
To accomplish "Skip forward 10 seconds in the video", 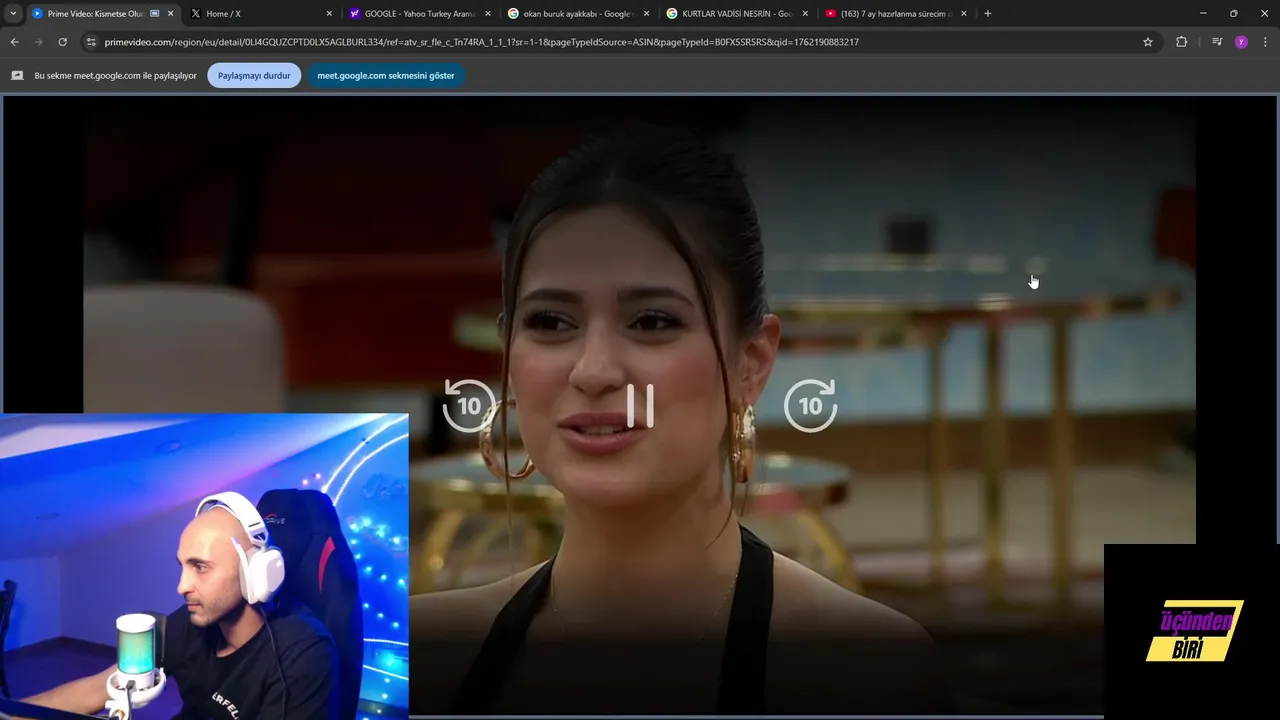I will [810, 405].
